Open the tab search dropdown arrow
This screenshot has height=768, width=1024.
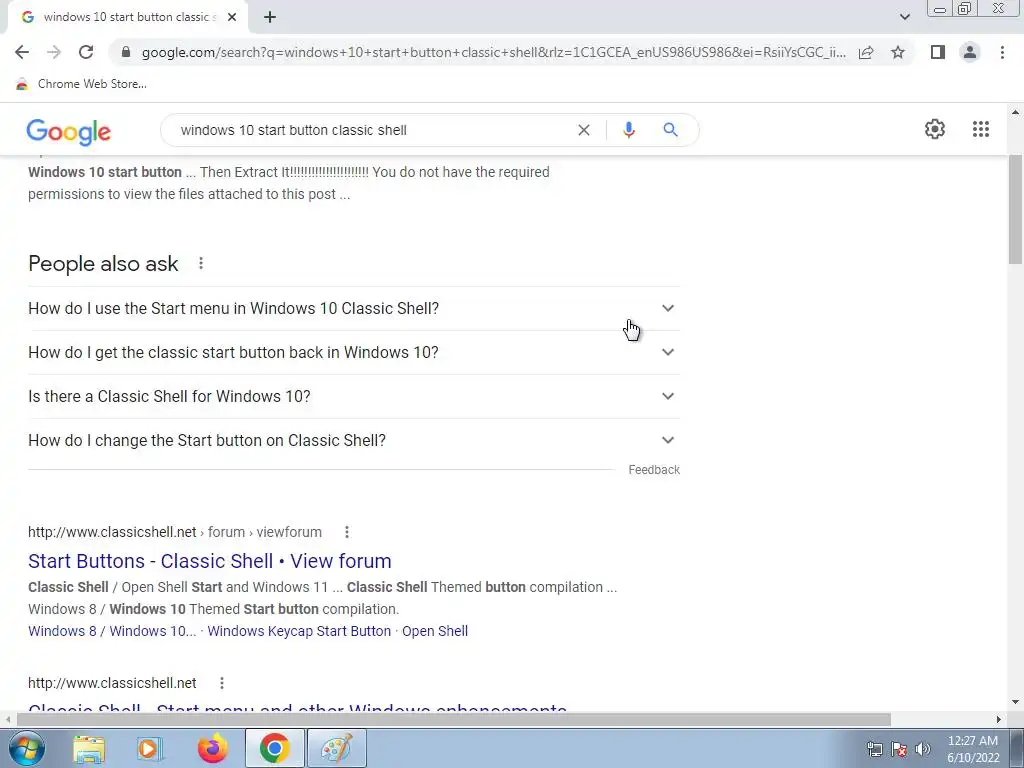[904, 17]
